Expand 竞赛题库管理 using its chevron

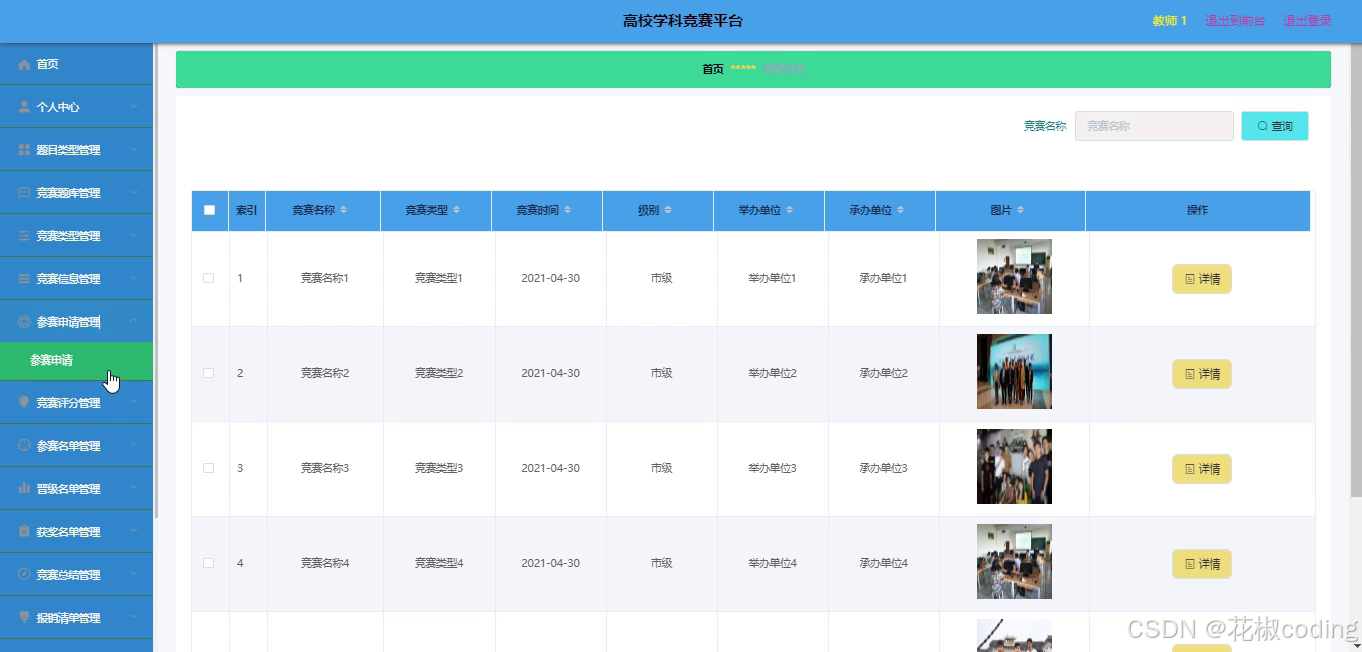click(x=134, y=193)
